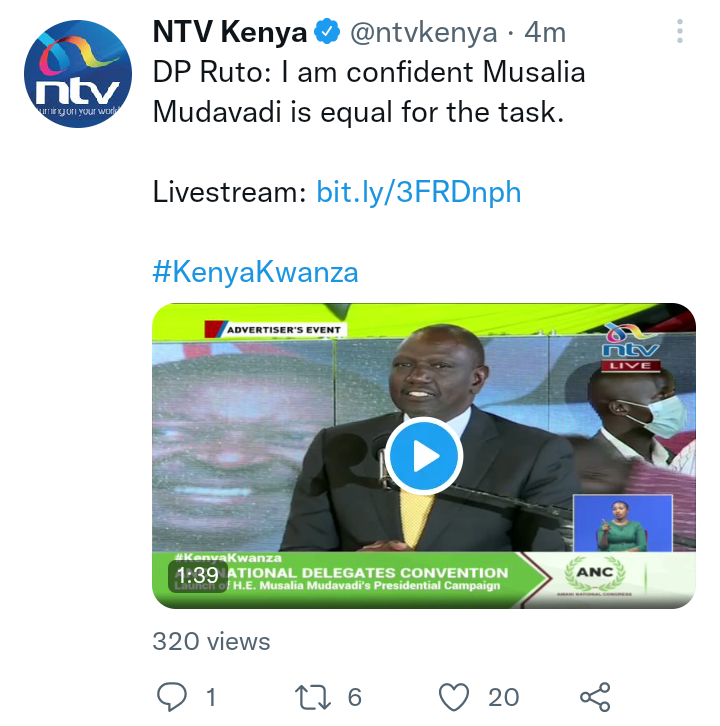Click the blue verified badge
This screenshot has height=726, width=720.
point(327,32)
